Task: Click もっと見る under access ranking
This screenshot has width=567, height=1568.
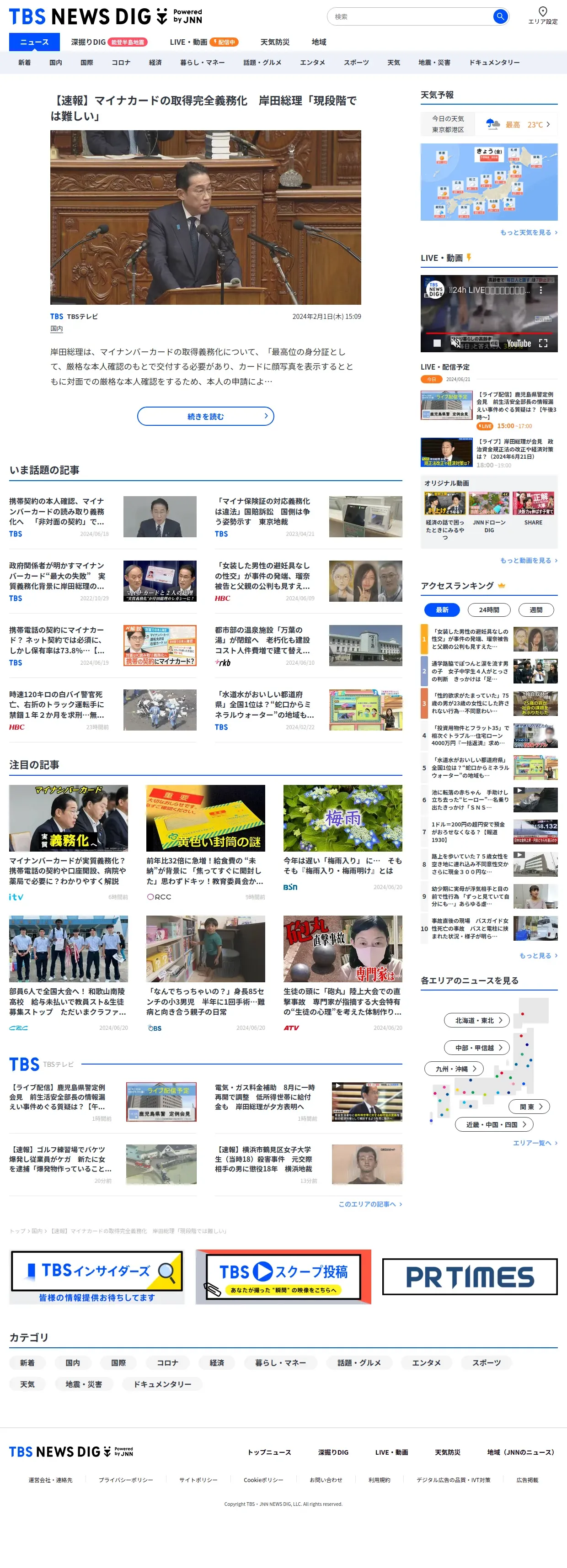Action: pos(538,956)
